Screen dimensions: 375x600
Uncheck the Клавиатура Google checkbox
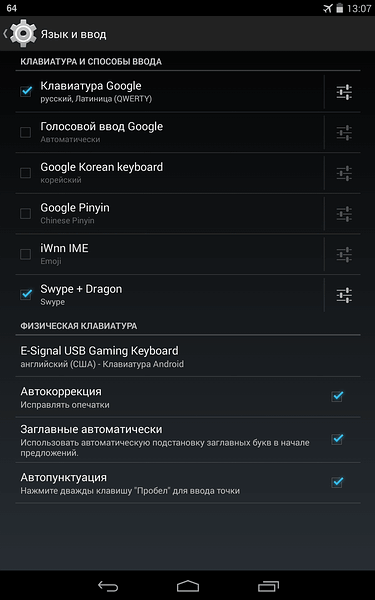26,91
